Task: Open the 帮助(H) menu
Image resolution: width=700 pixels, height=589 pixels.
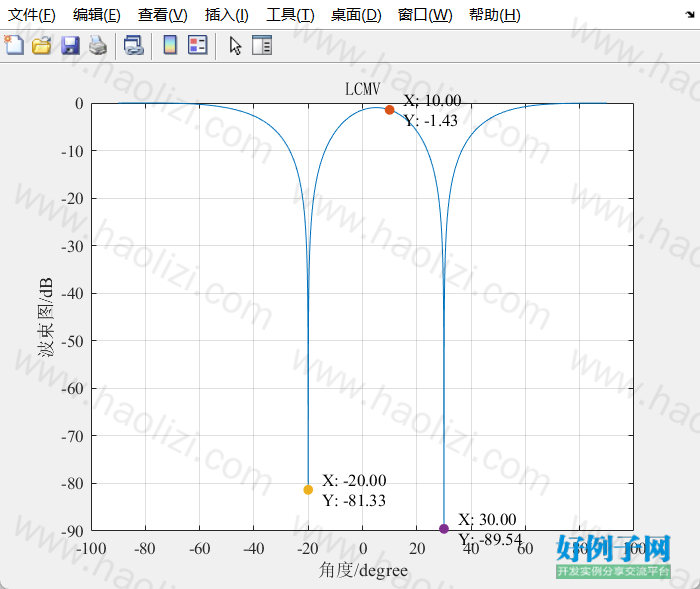Action: coord(495,15)
